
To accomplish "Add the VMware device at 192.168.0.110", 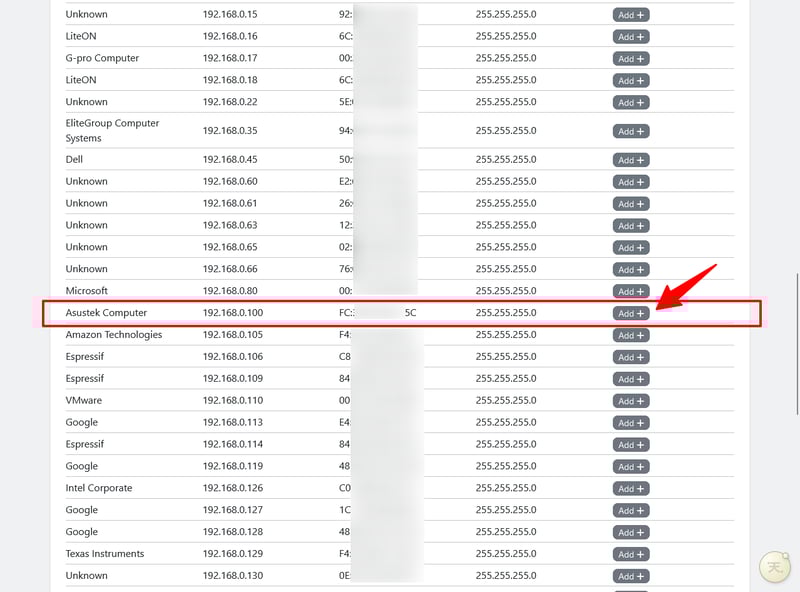I will tap(631, 401).
